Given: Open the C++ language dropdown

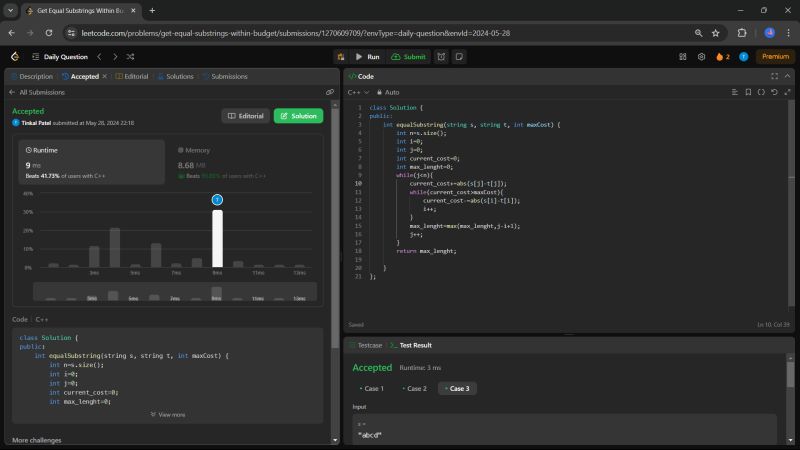Looking at the screenshot, I should click(357, 92).
